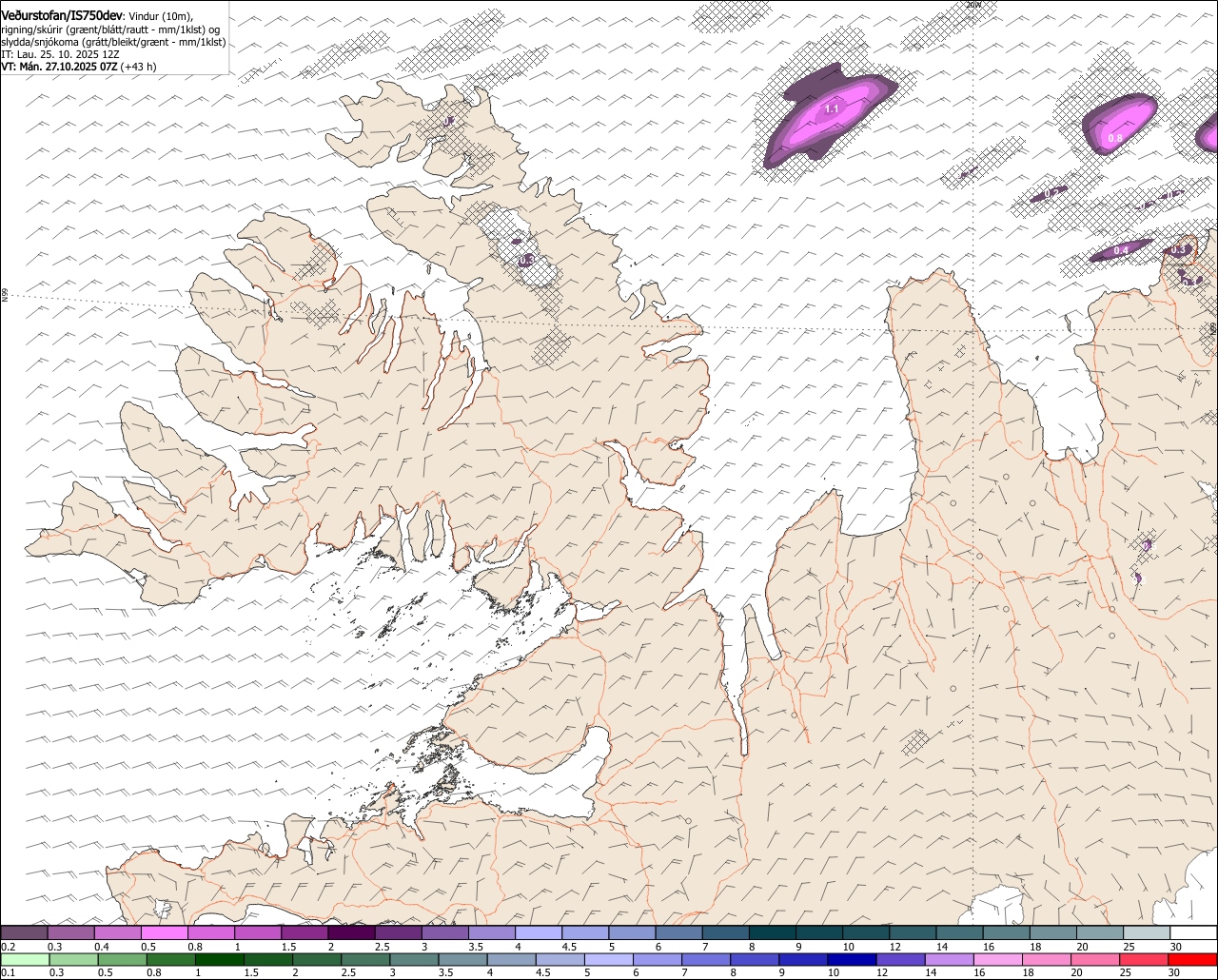Click the lavender 4 snow scale swatch
This screenshot has height=980, width=1218.
(539, 933)
